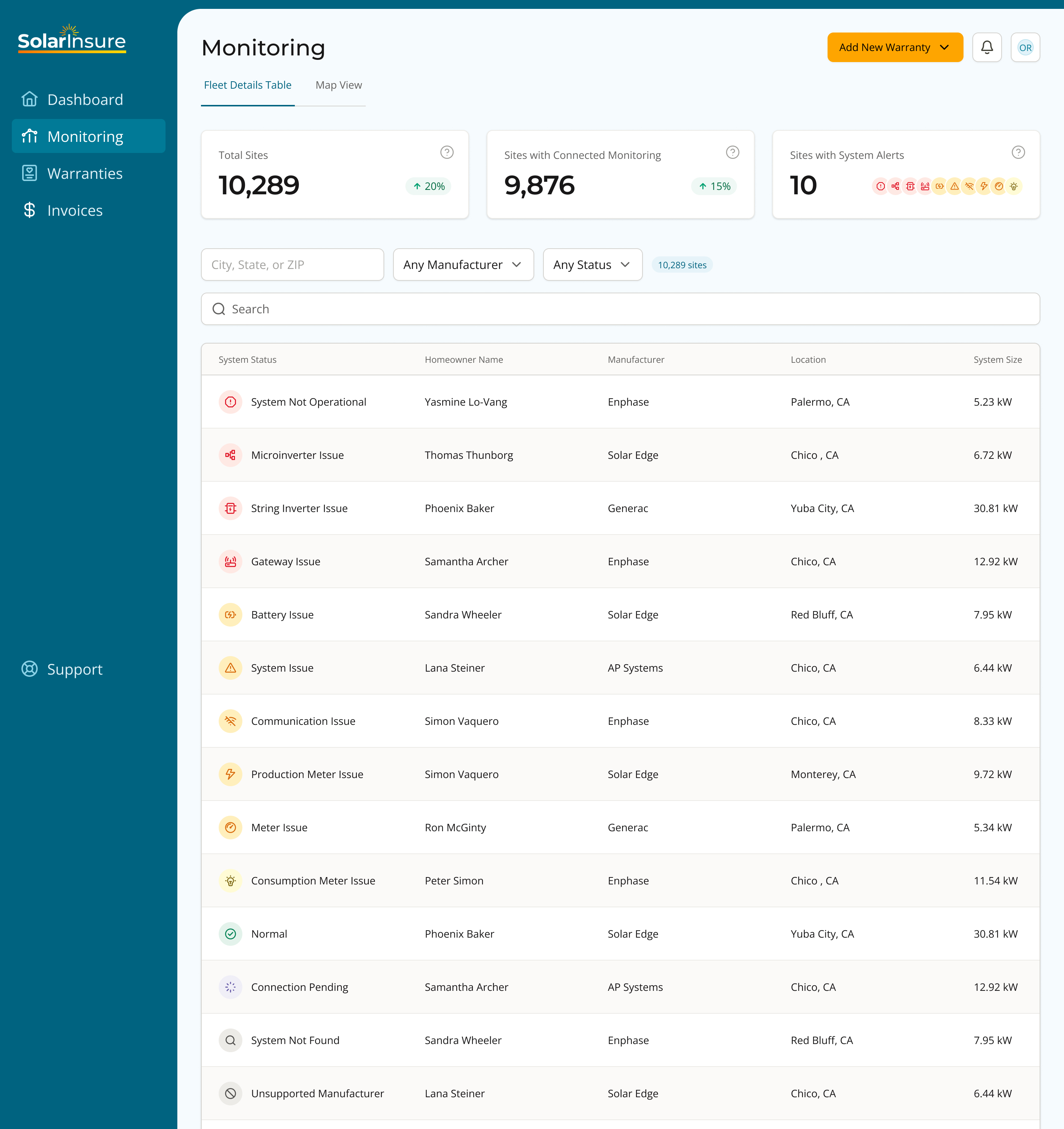The image size is (1064, 1129).
Task: Open the OR user avatar menu
Action: tap(1025, 47)
